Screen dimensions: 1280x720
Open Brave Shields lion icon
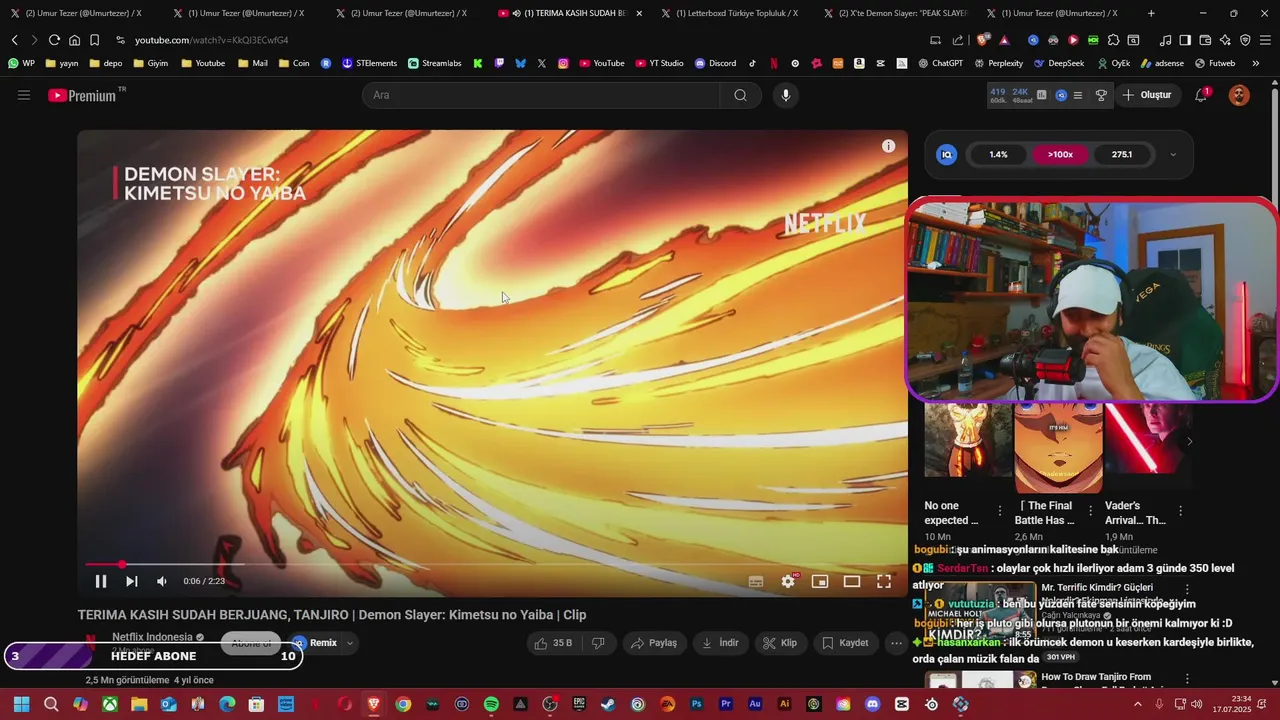click(984, 40)
